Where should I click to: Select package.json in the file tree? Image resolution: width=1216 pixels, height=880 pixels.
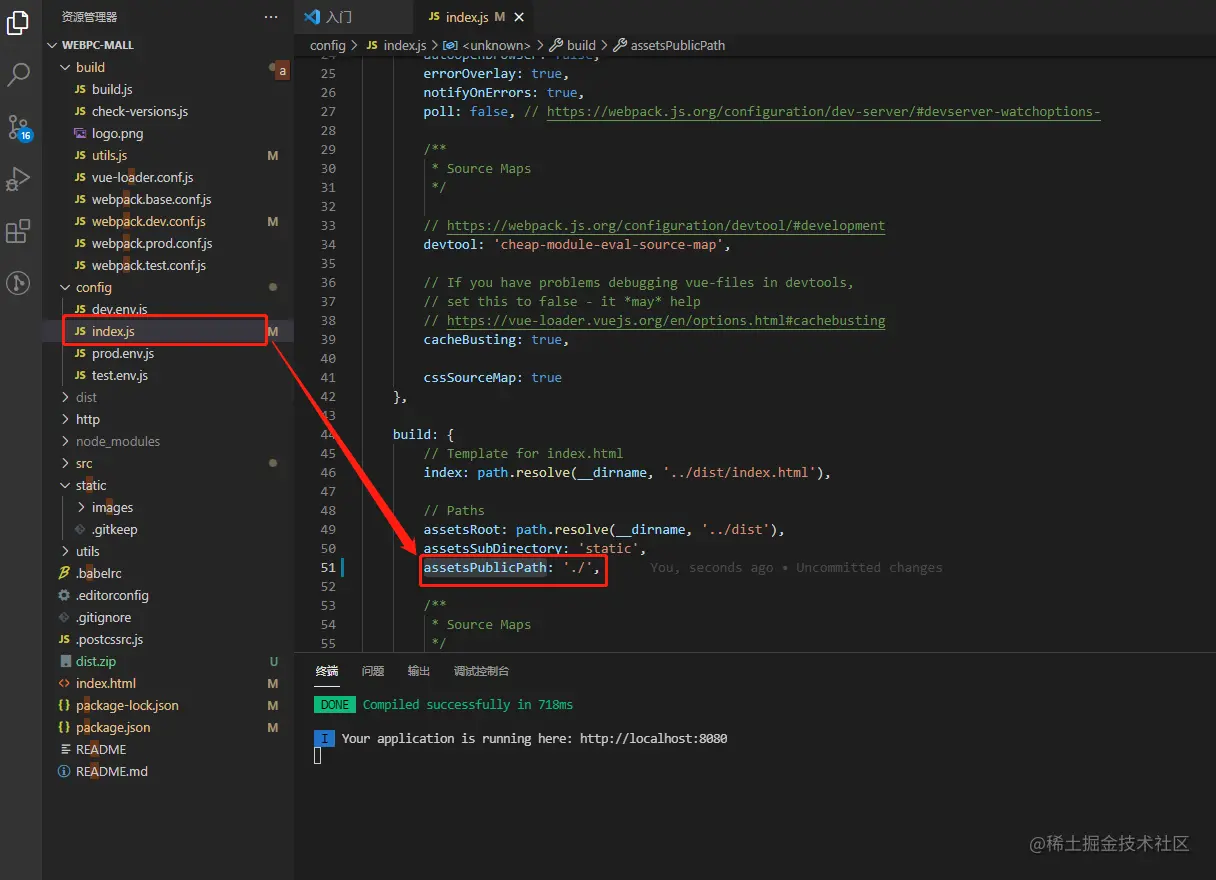click(x=113, y=727)
